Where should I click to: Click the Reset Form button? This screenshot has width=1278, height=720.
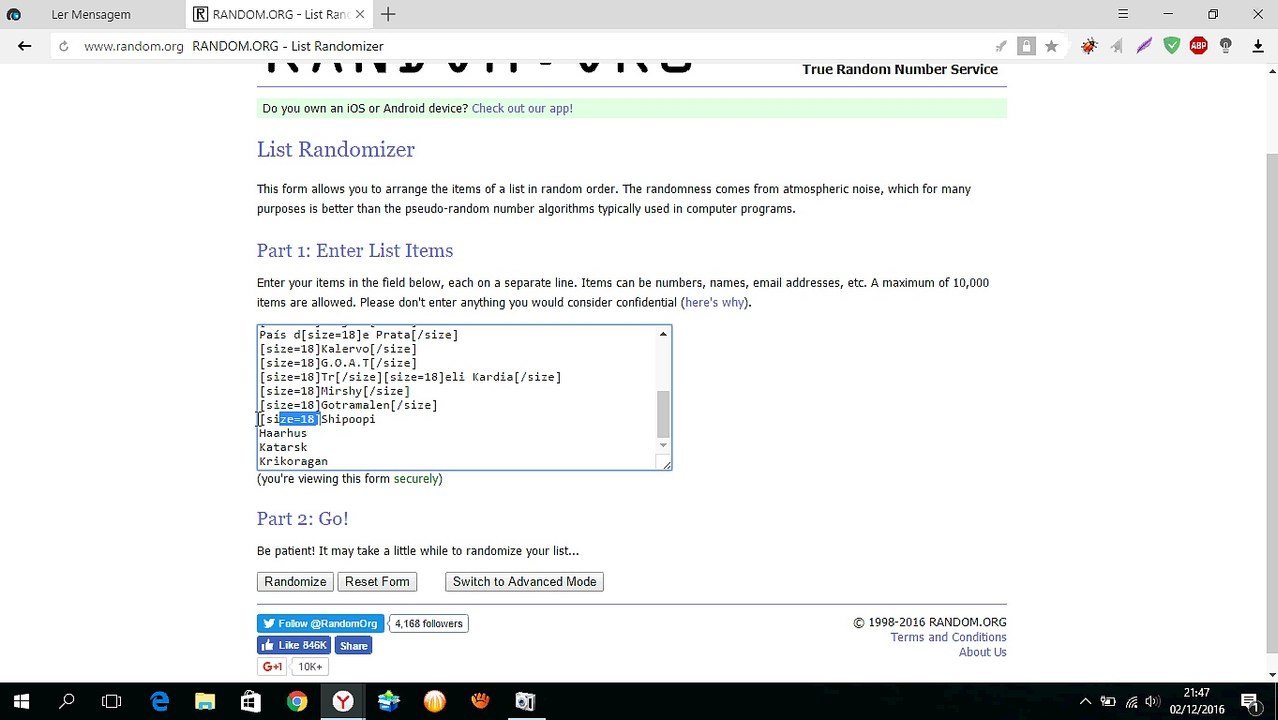(x=377, y=582)
